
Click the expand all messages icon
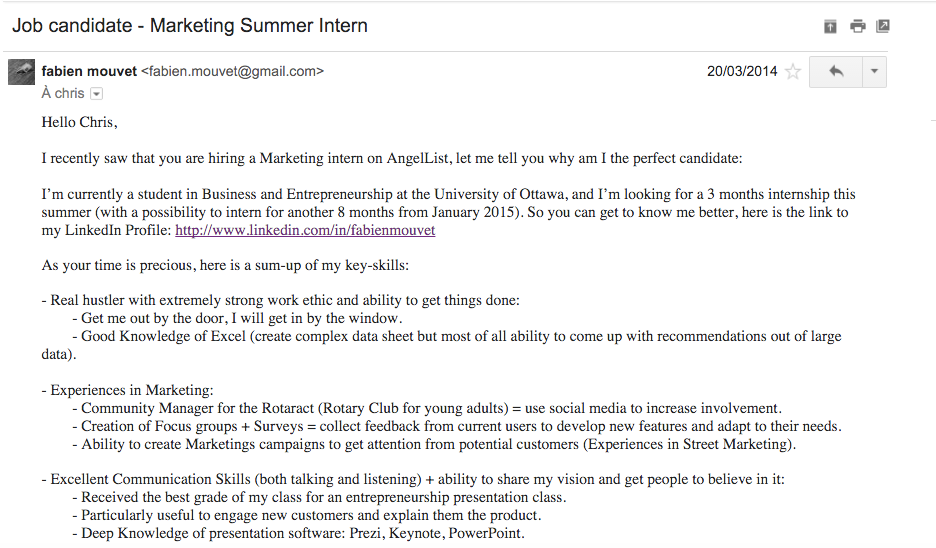tap(830, 26)
